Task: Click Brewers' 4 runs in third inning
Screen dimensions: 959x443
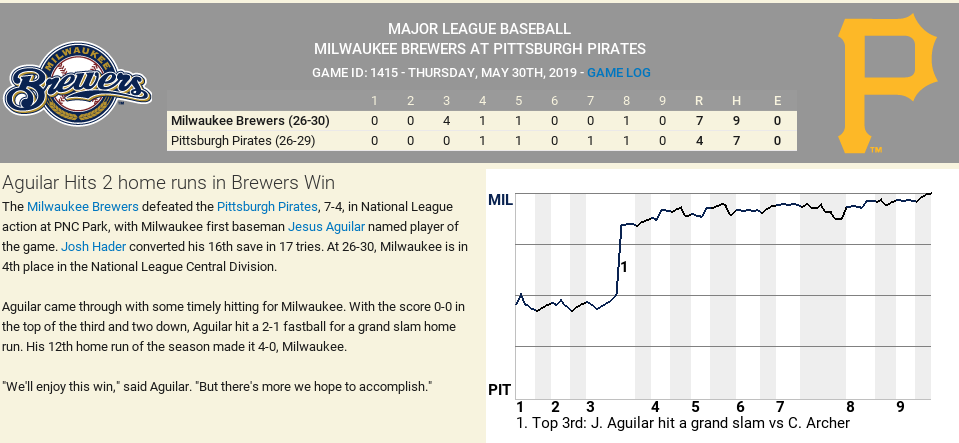Action: [x=446, y=121]
